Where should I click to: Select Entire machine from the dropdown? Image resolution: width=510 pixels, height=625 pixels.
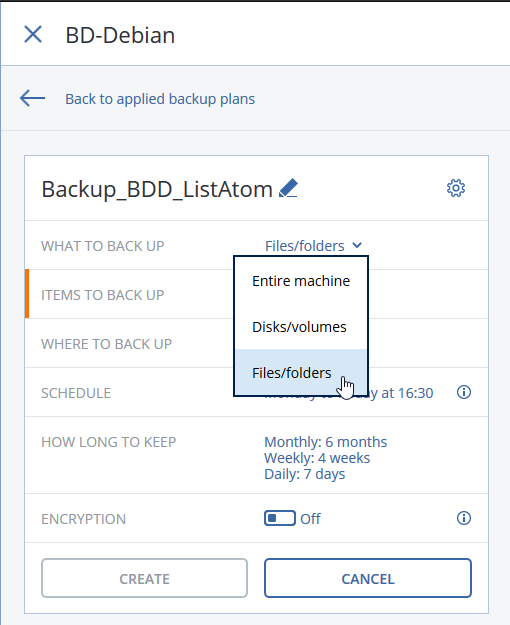[x=301, y=281]
